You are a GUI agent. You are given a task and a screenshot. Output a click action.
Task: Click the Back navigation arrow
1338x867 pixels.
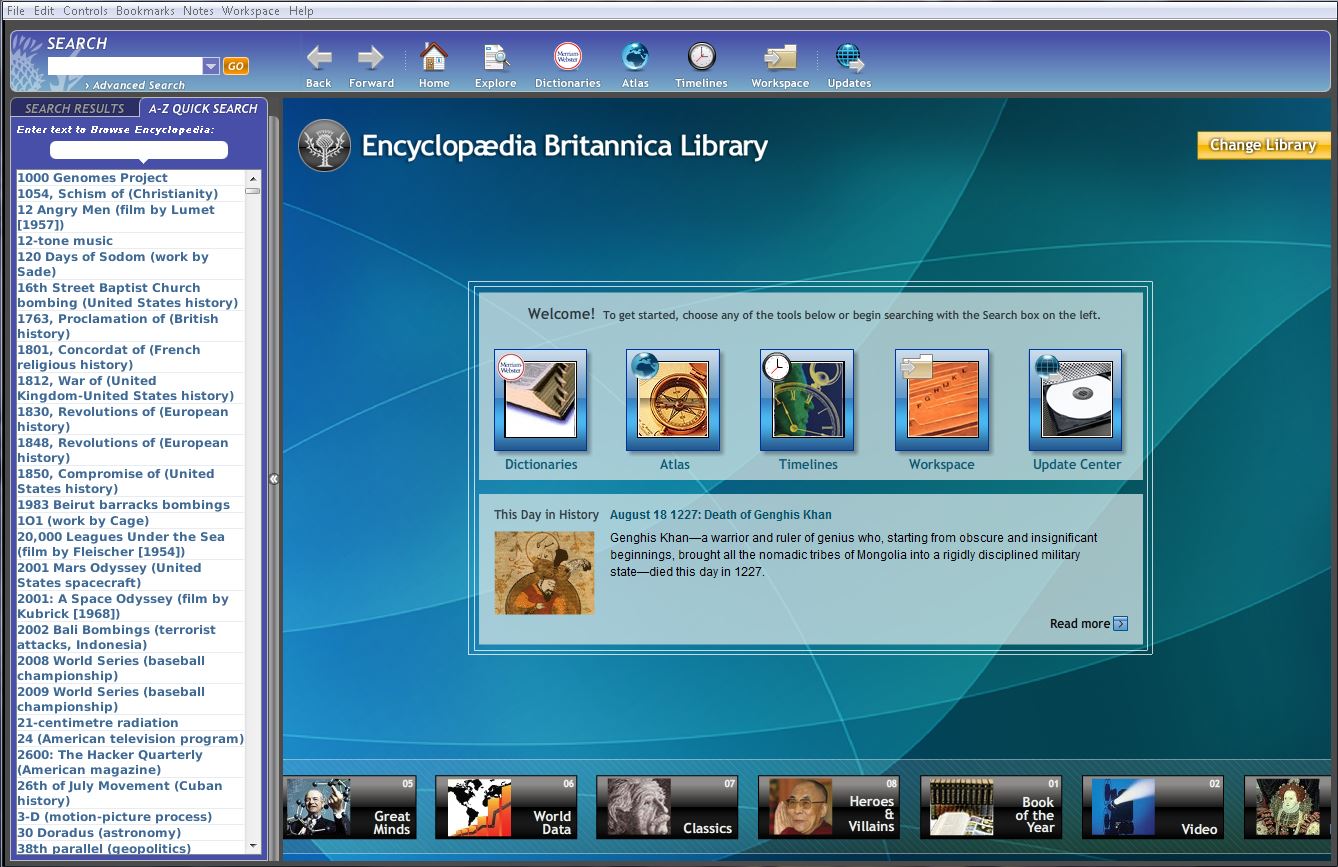tap(318, 60)
